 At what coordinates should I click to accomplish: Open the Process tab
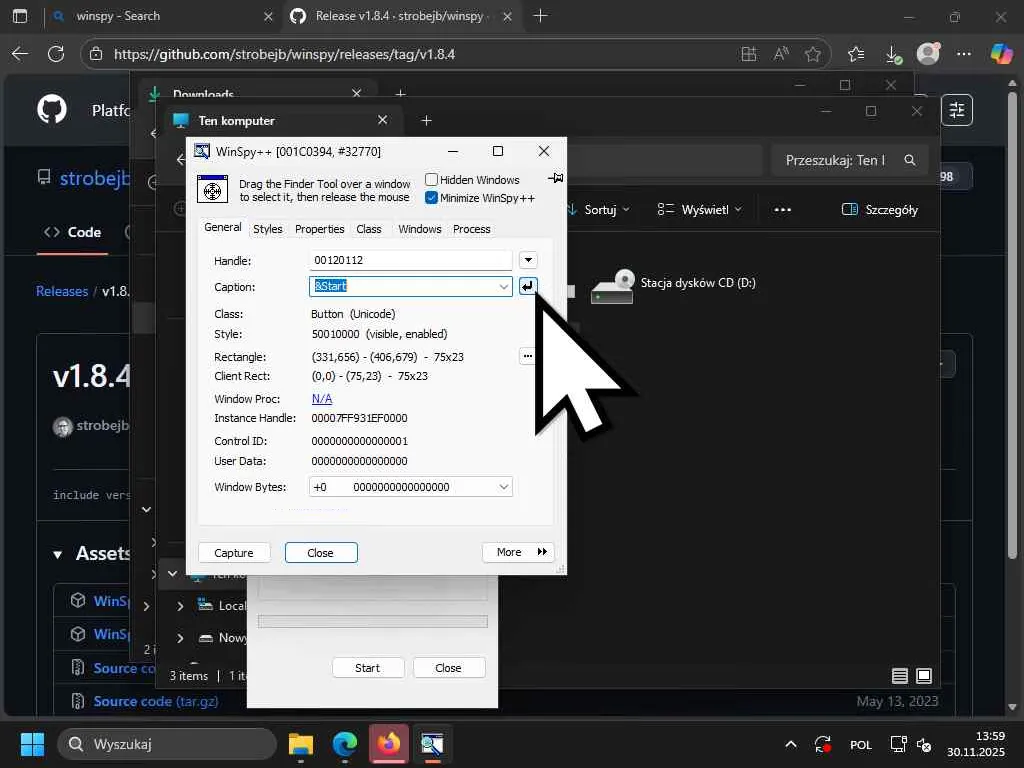pyautogui.click(x=472, y=229)
